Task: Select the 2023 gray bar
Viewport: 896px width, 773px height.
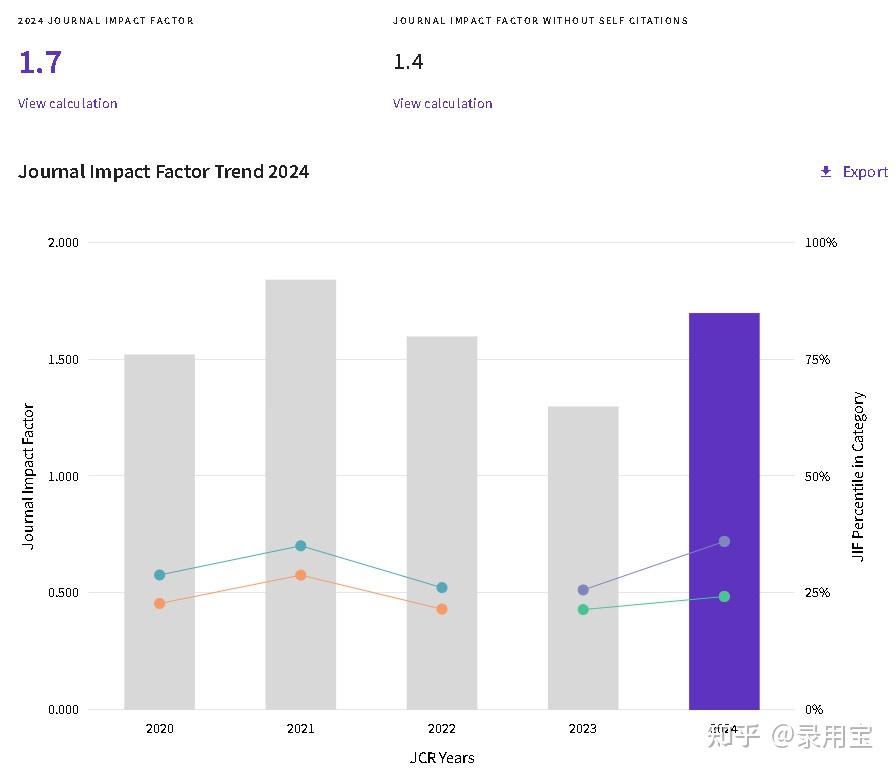Action: click(583, 558)
